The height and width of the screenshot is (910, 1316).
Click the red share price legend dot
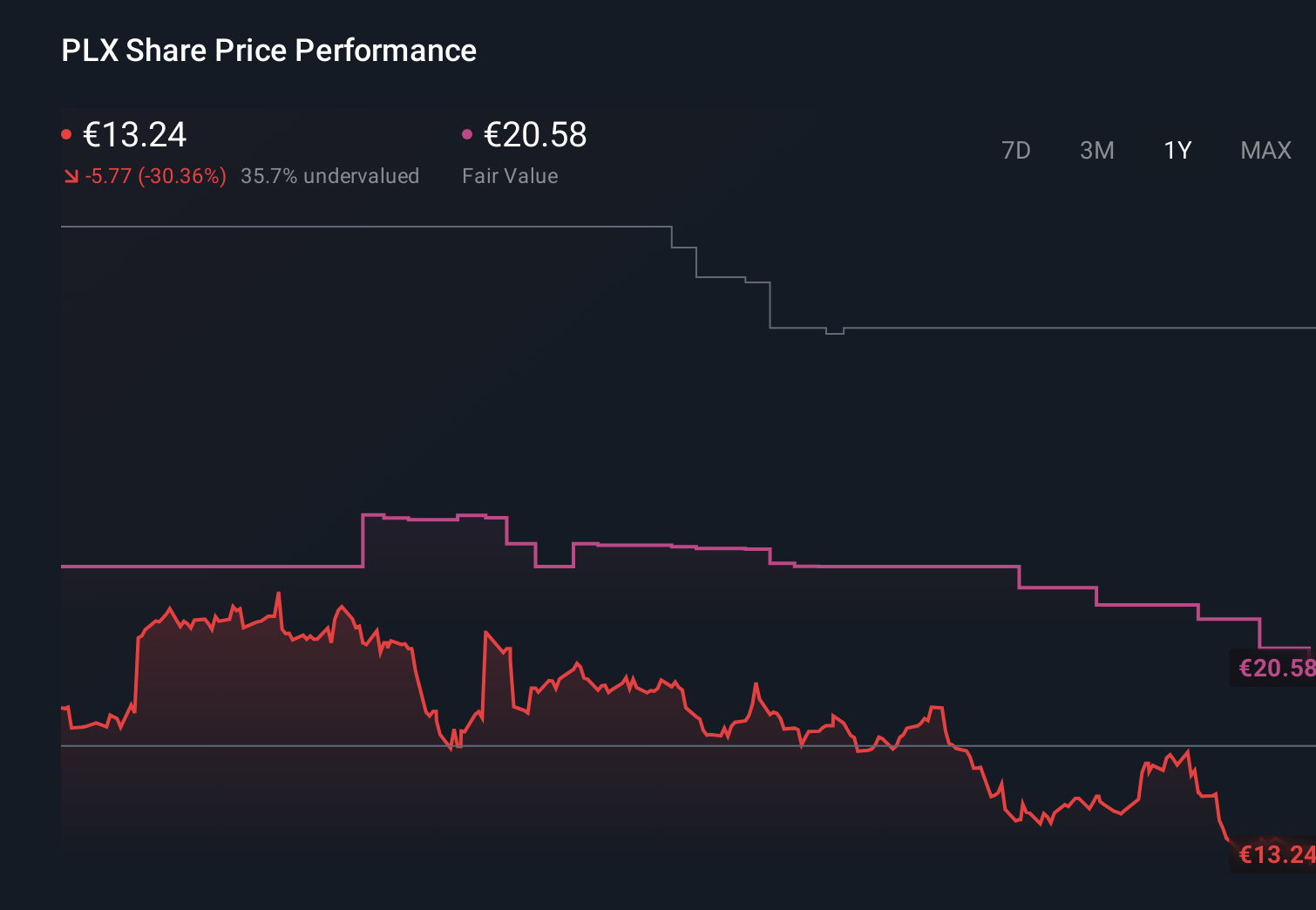coord(68,133)
